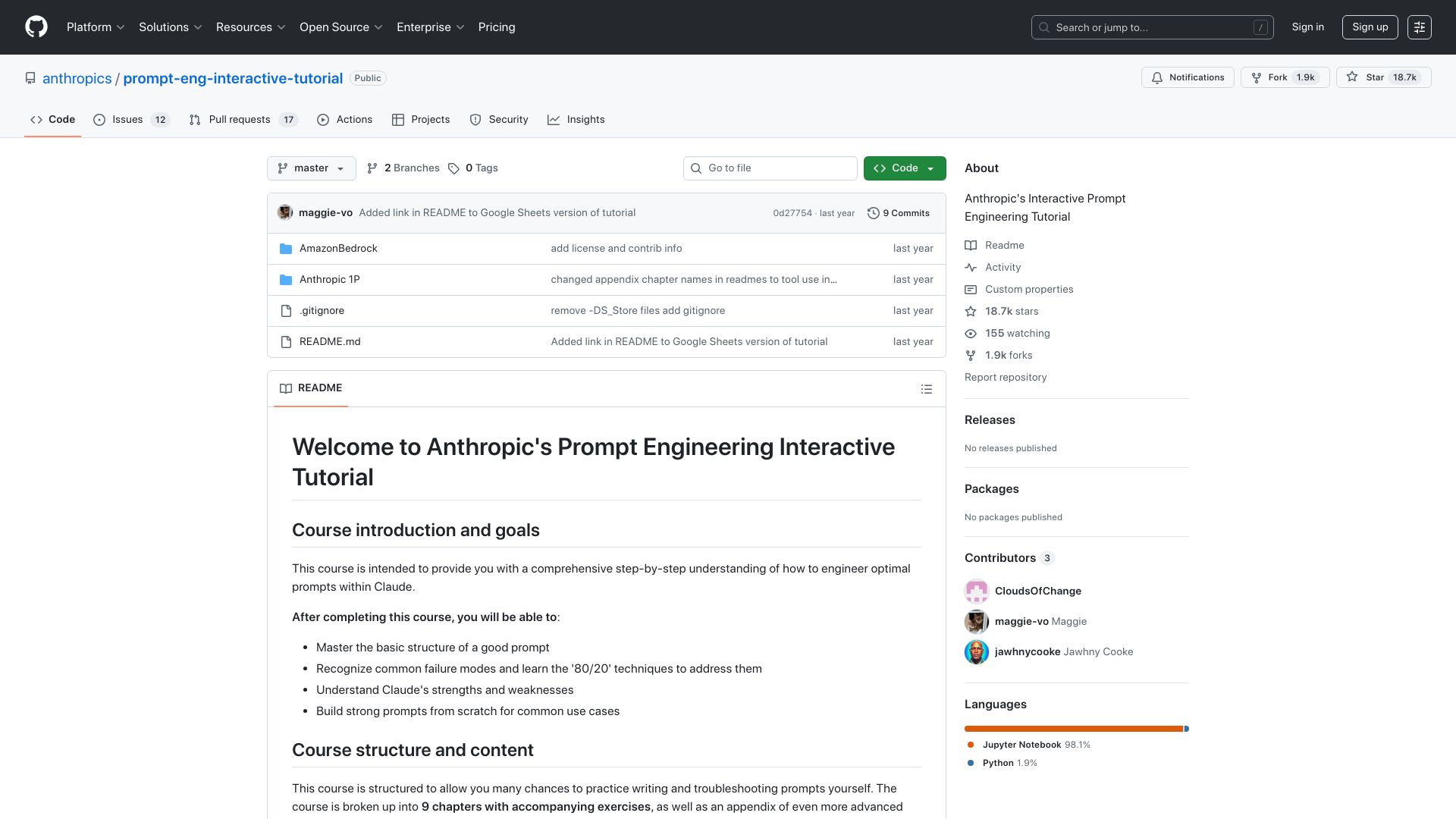Expand the Resources menu in the header
This screenshot has width=1456, height=819.
point(251,27)
